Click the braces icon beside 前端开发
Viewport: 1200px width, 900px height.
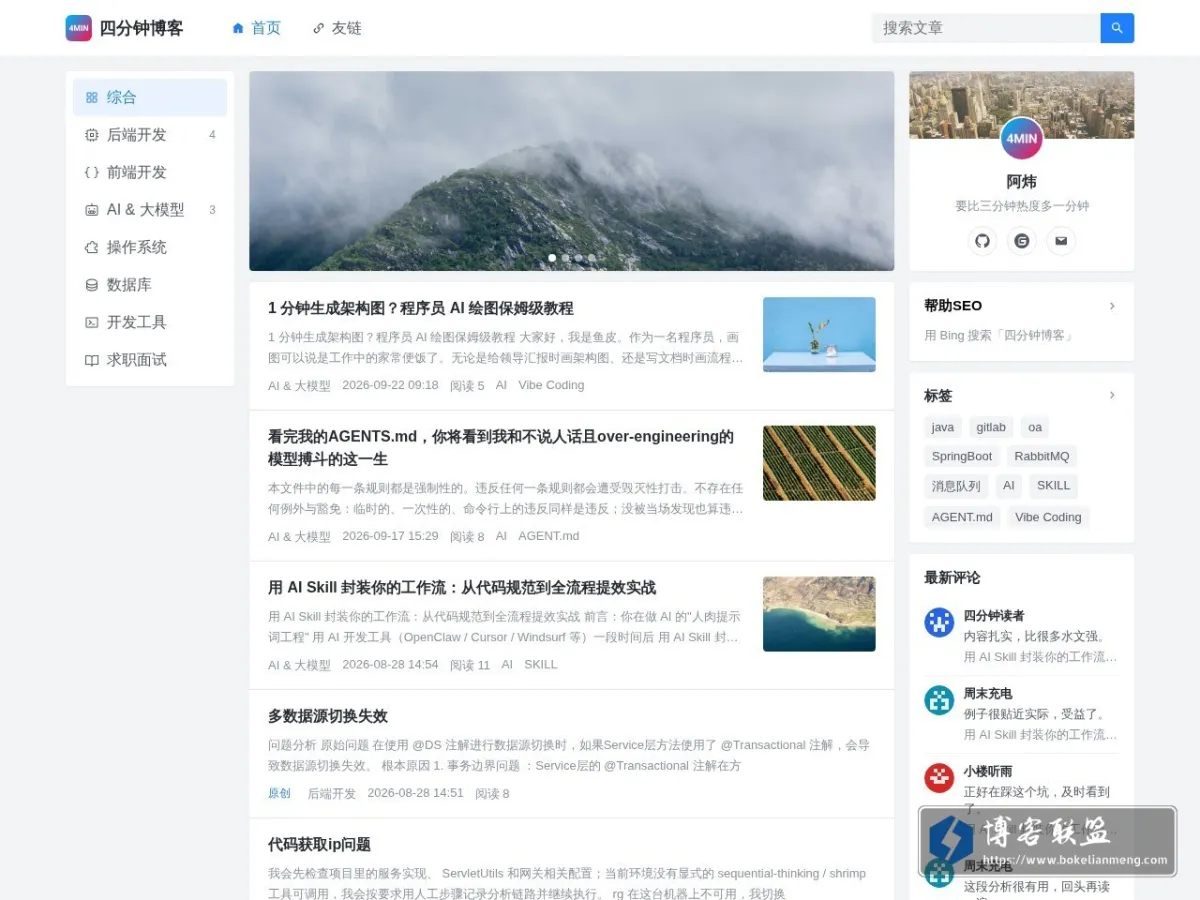[92, 172]
